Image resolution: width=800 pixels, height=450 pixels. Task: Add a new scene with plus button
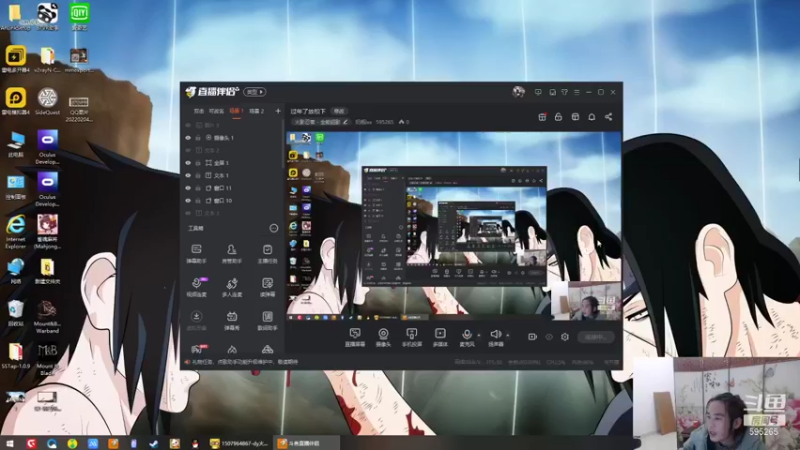tap(278, 111)
